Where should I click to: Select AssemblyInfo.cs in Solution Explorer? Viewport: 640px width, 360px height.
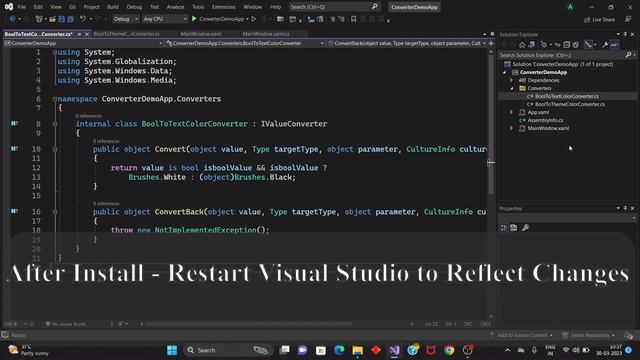[x=545, y=120]
